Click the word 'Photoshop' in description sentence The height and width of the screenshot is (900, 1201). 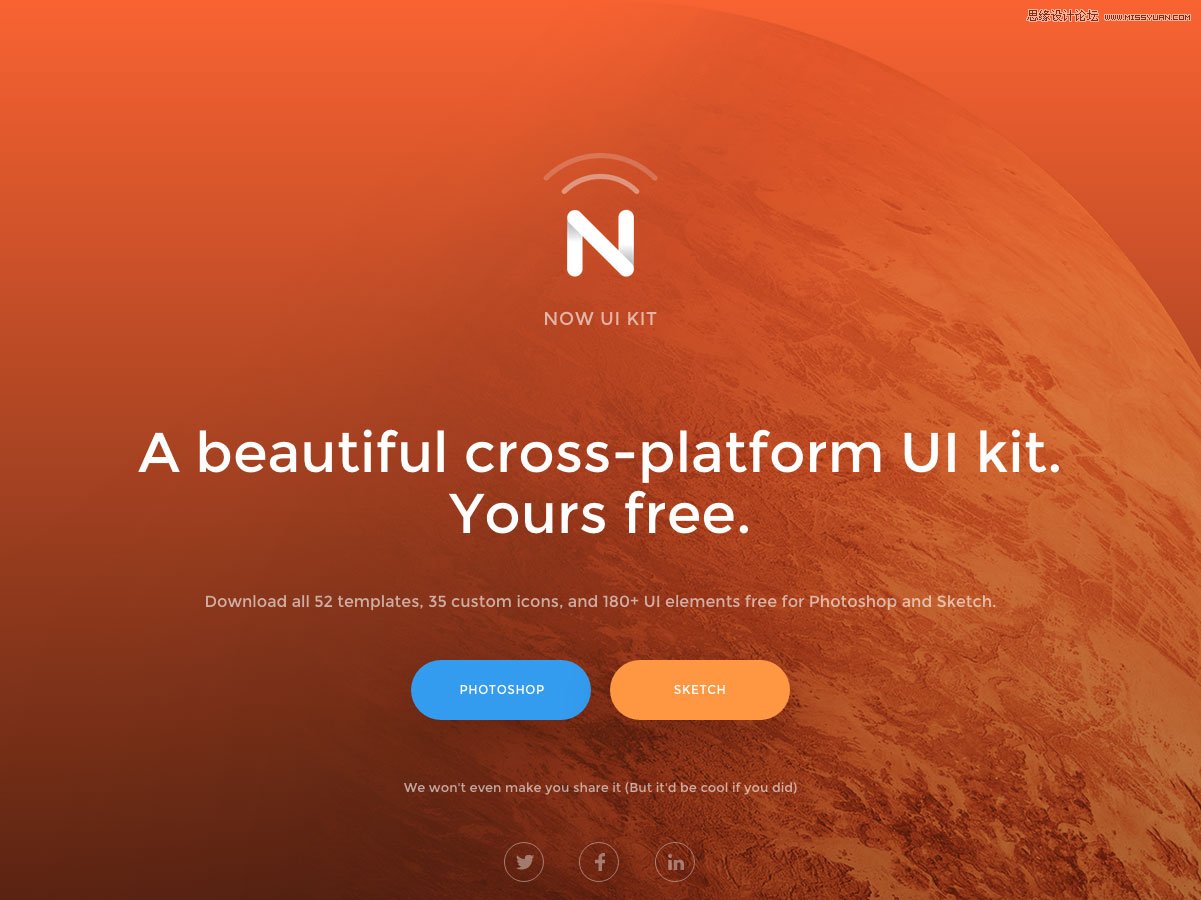coord(853,602)
